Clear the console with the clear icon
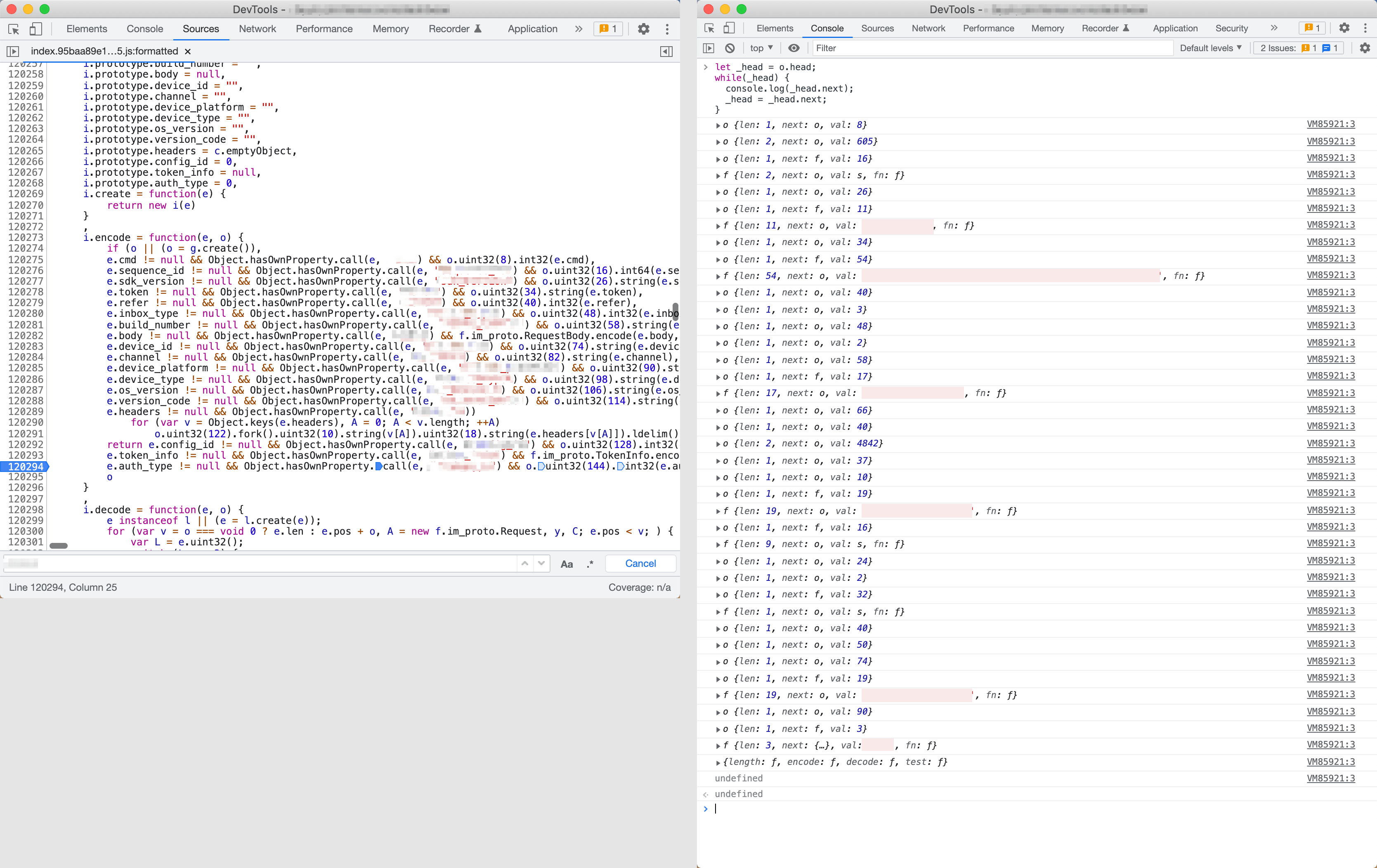 click(x=730, y=48)
